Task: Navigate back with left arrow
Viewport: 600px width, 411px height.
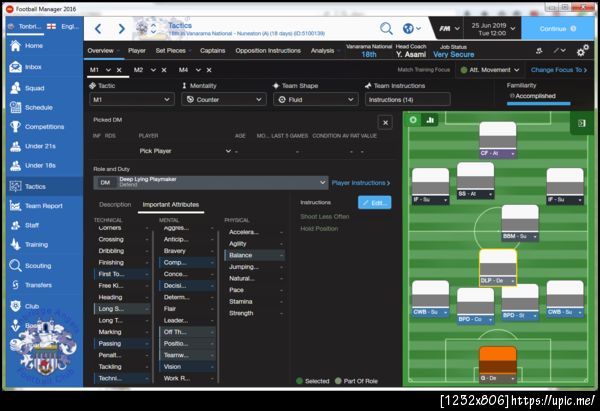Action: (x=98, y=29)
